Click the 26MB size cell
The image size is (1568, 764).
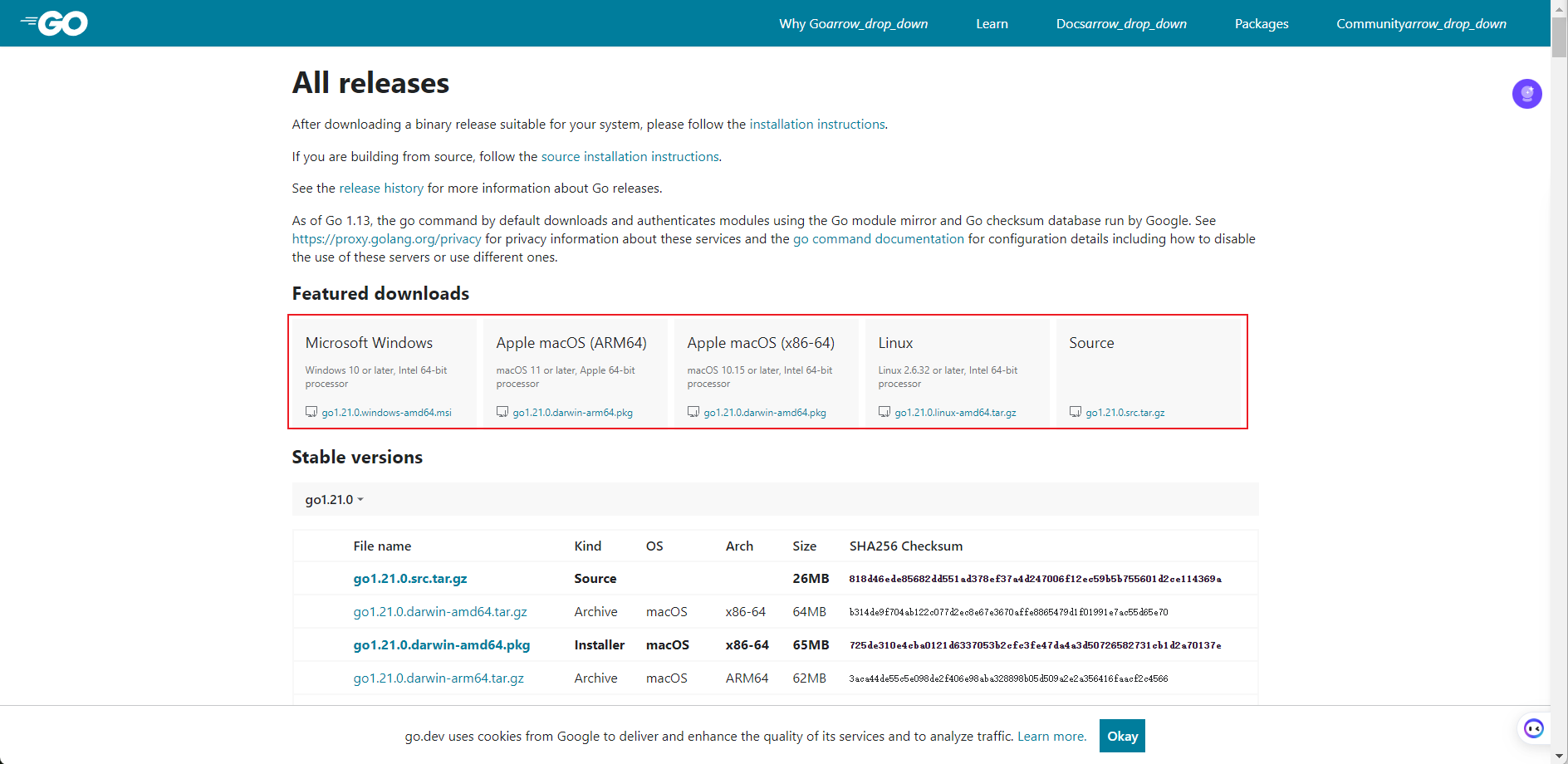[811, 579]
